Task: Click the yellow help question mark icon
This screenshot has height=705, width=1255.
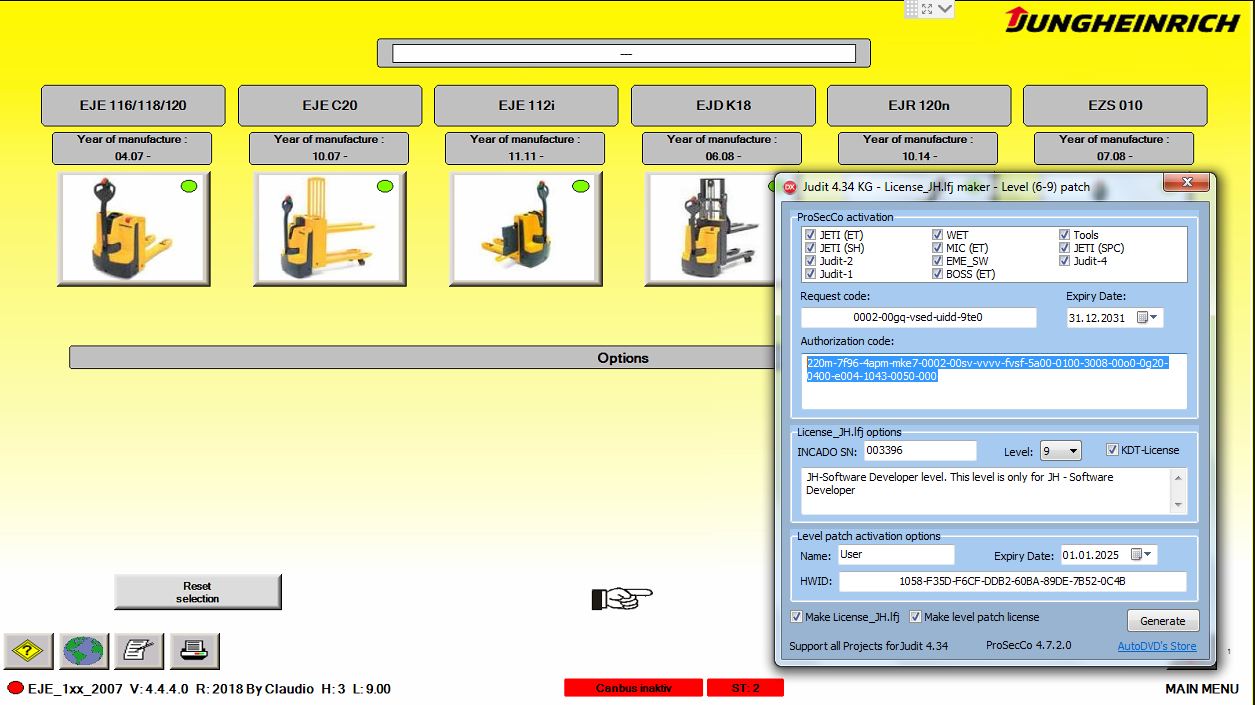Action: [x=29, y=651]
